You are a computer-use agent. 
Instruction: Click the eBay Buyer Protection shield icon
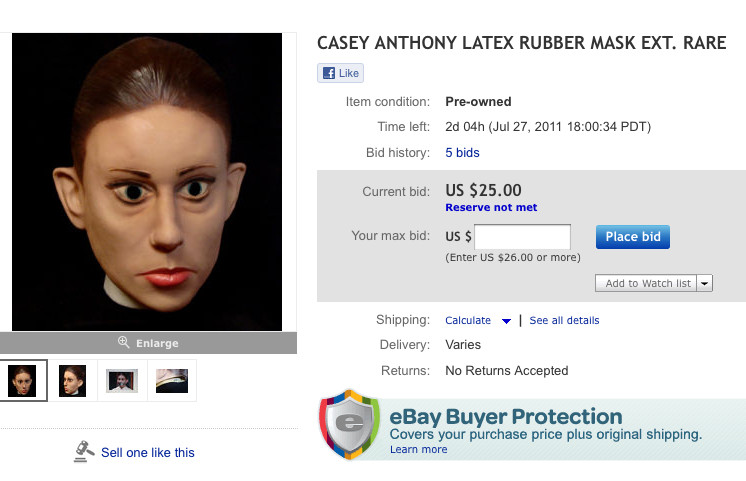350,424
